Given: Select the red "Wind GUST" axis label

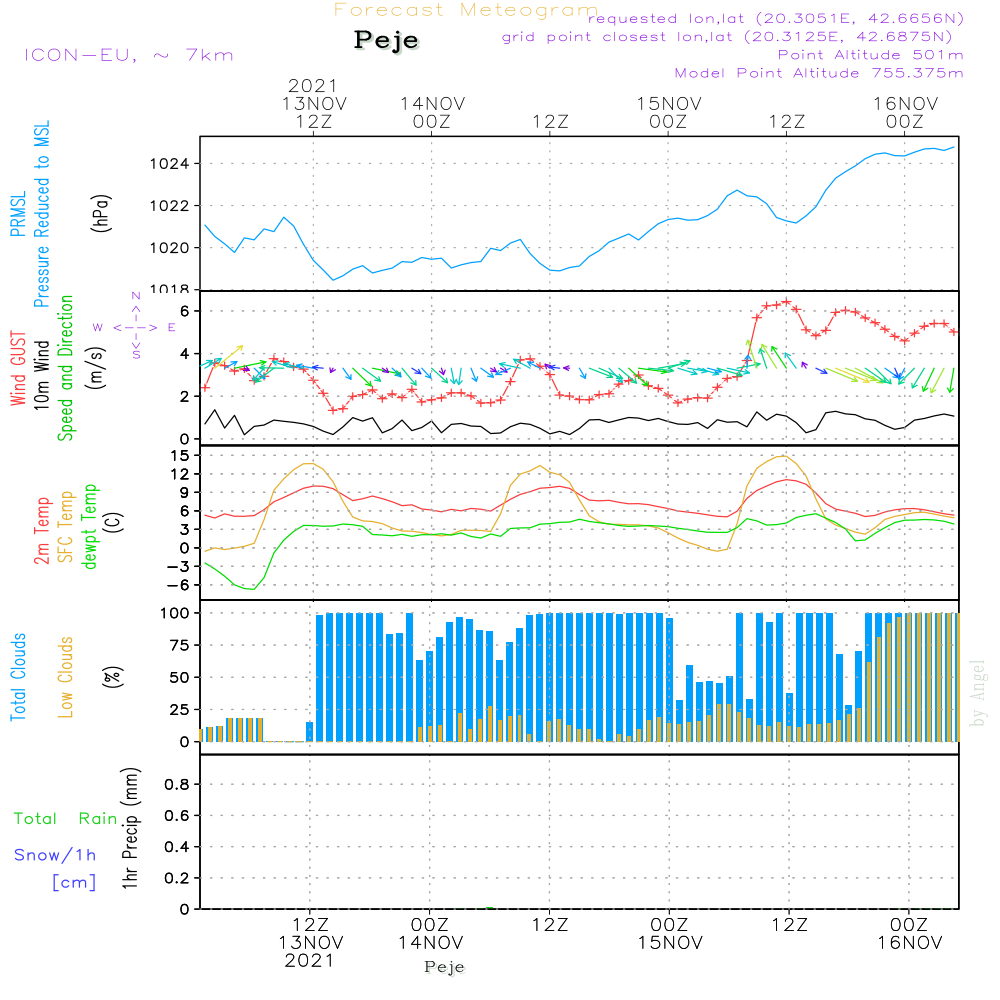Looking at the screenshot, I should [x=20, y=367].
